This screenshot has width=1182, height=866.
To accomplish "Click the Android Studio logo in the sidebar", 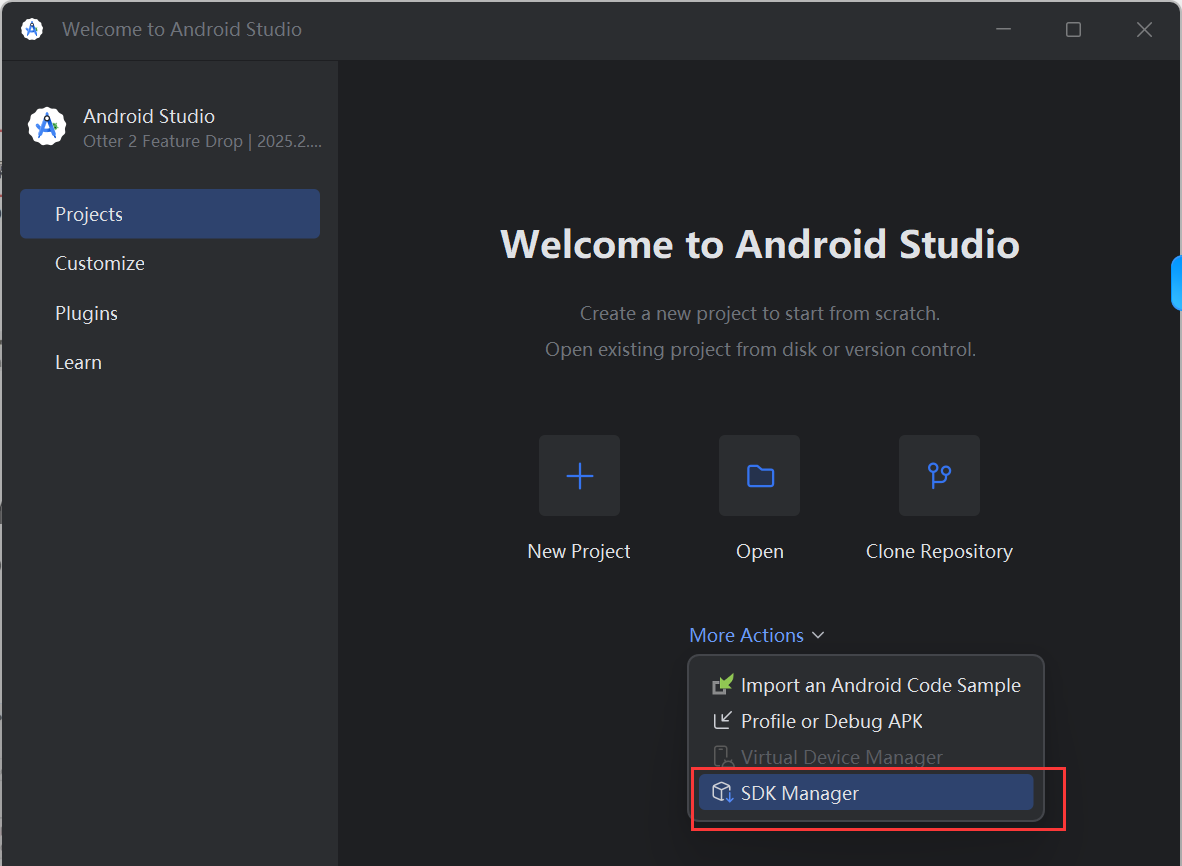I will tap(47, 127).
